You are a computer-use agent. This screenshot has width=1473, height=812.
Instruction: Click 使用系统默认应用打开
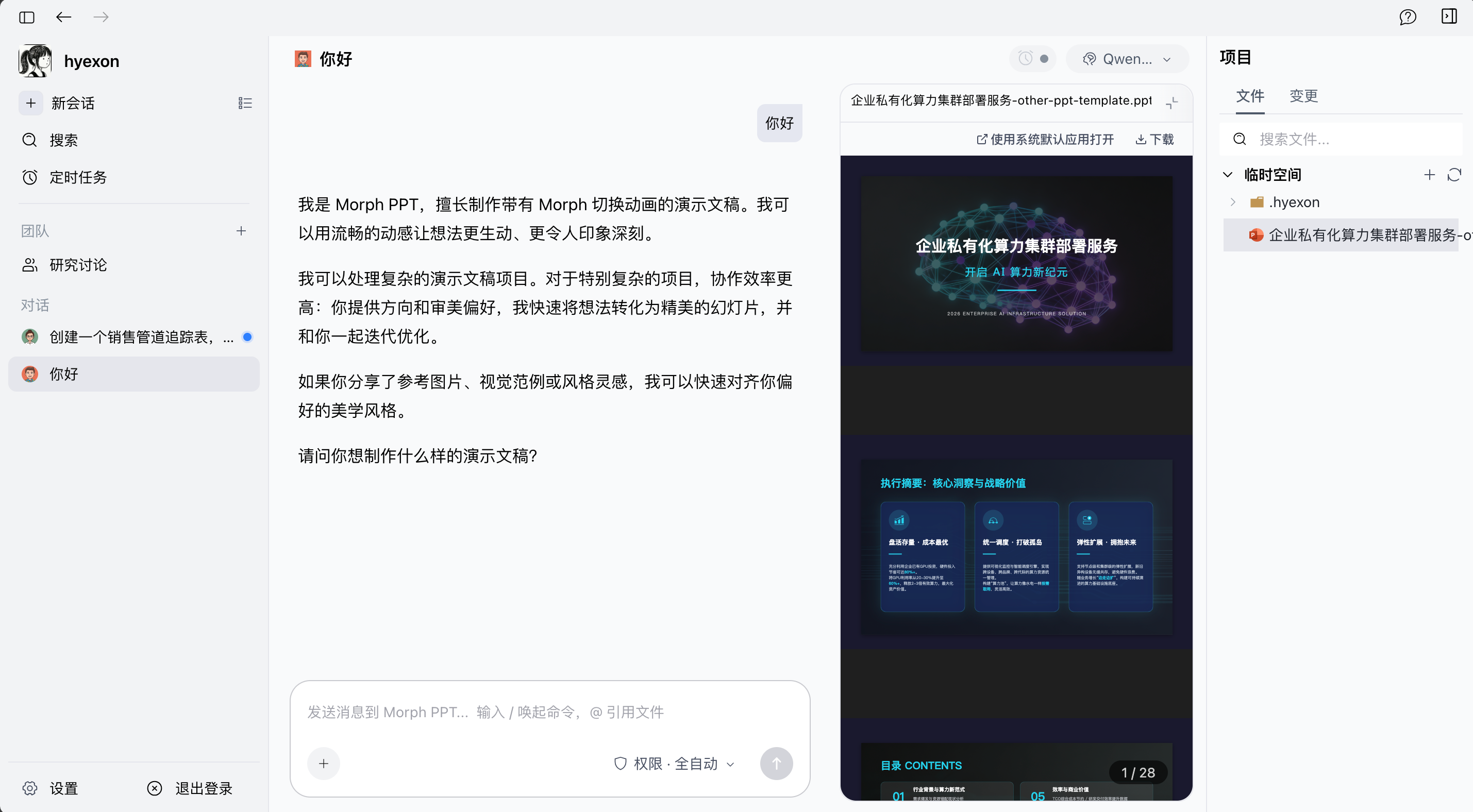[1045, 140]
